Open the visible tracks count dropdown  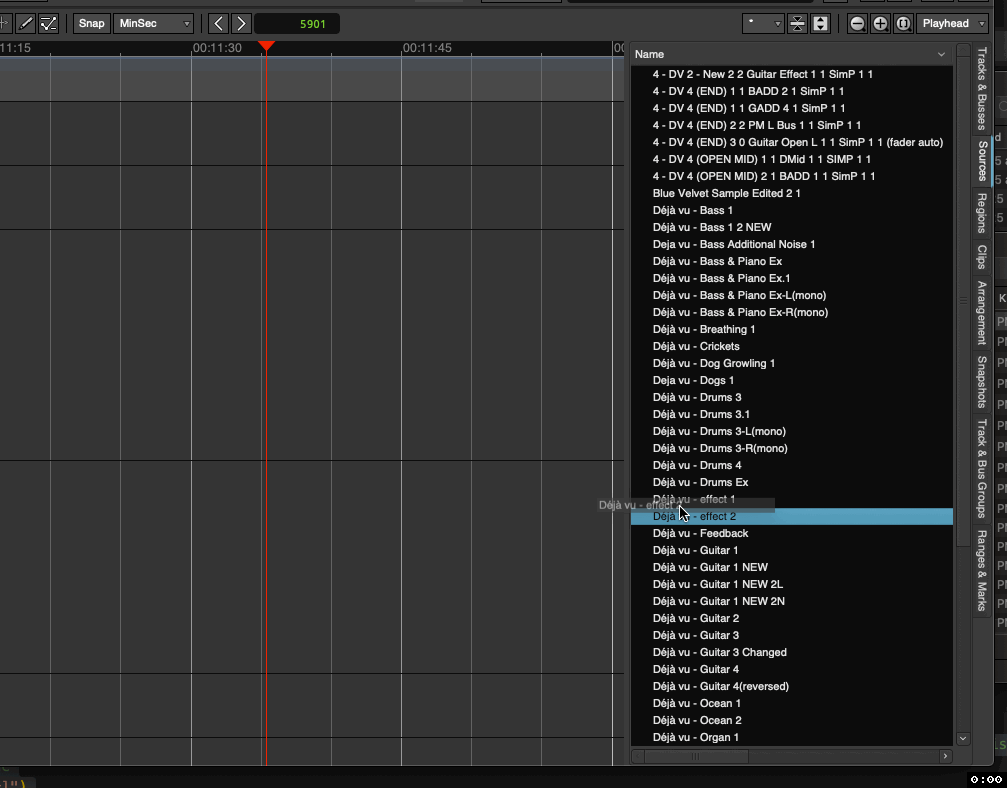(764, 23)
